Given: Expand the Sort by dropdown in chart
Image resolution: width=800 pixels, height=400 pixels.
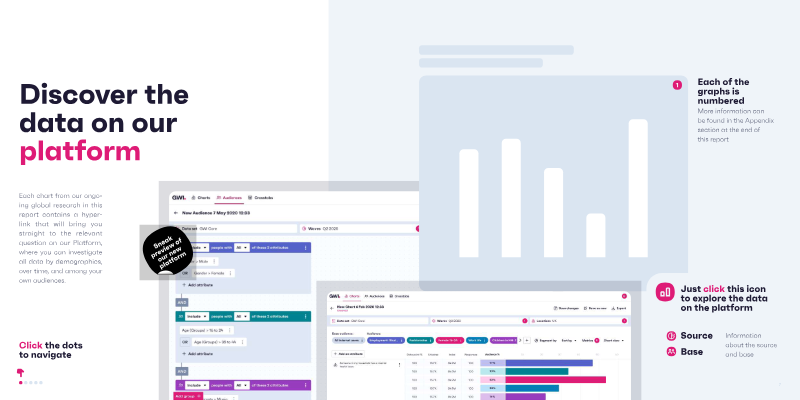Looking at the screenshot, I should pos(569,340).
